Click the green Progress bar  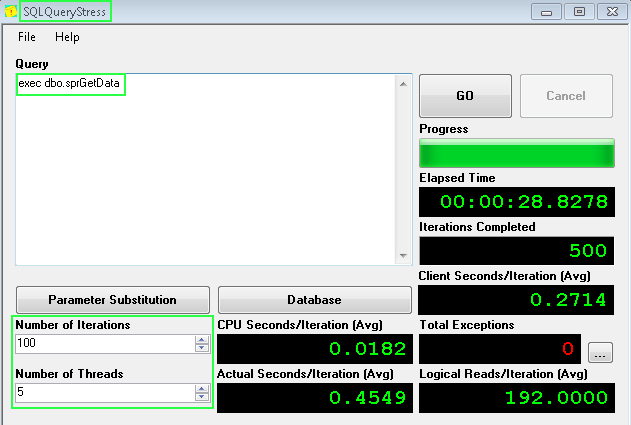[x=517, y=153]
